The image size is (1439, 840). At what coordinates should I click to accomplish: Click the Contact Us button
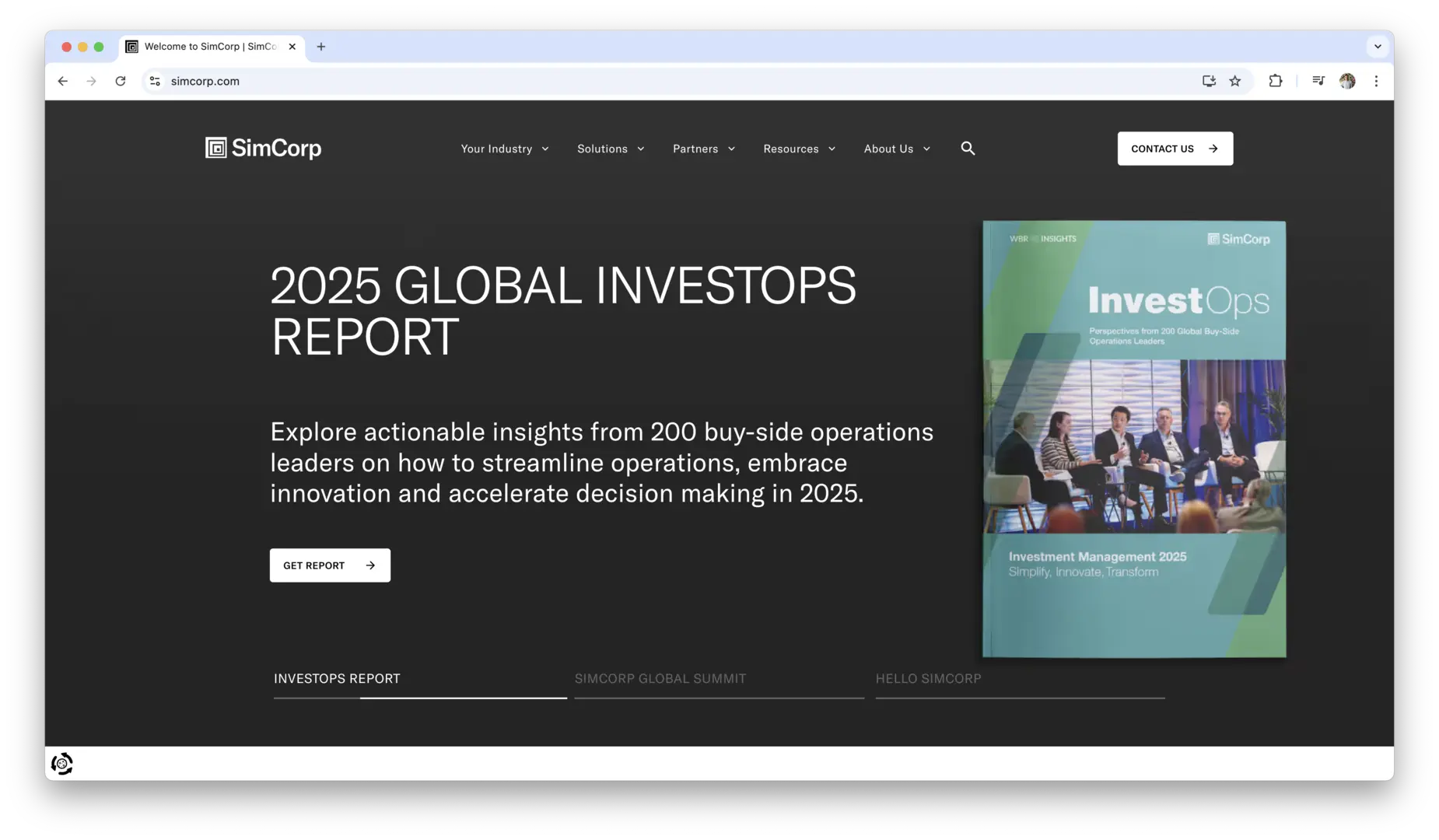tap(1175, 149)
